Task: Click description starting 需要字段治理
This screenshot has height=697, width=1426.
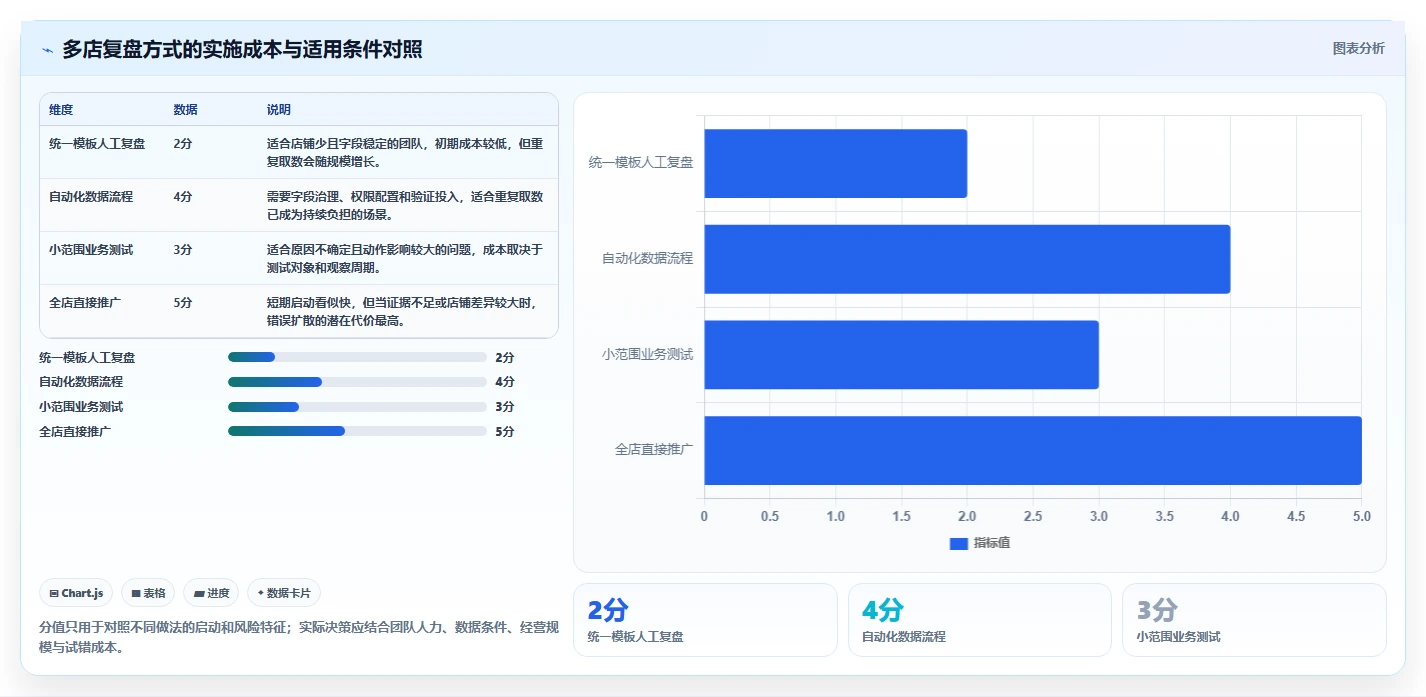Action: (405, 206)
